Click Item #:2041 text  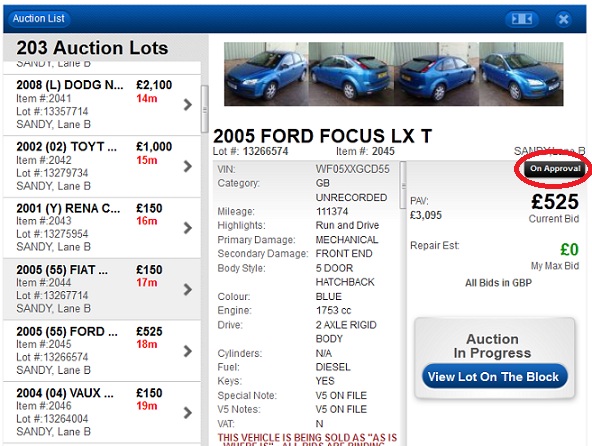43,99
